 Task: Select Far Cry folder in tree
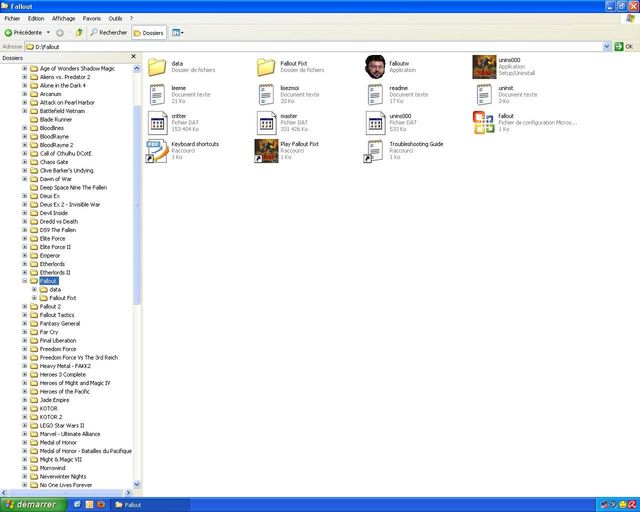tap(49, 332)
